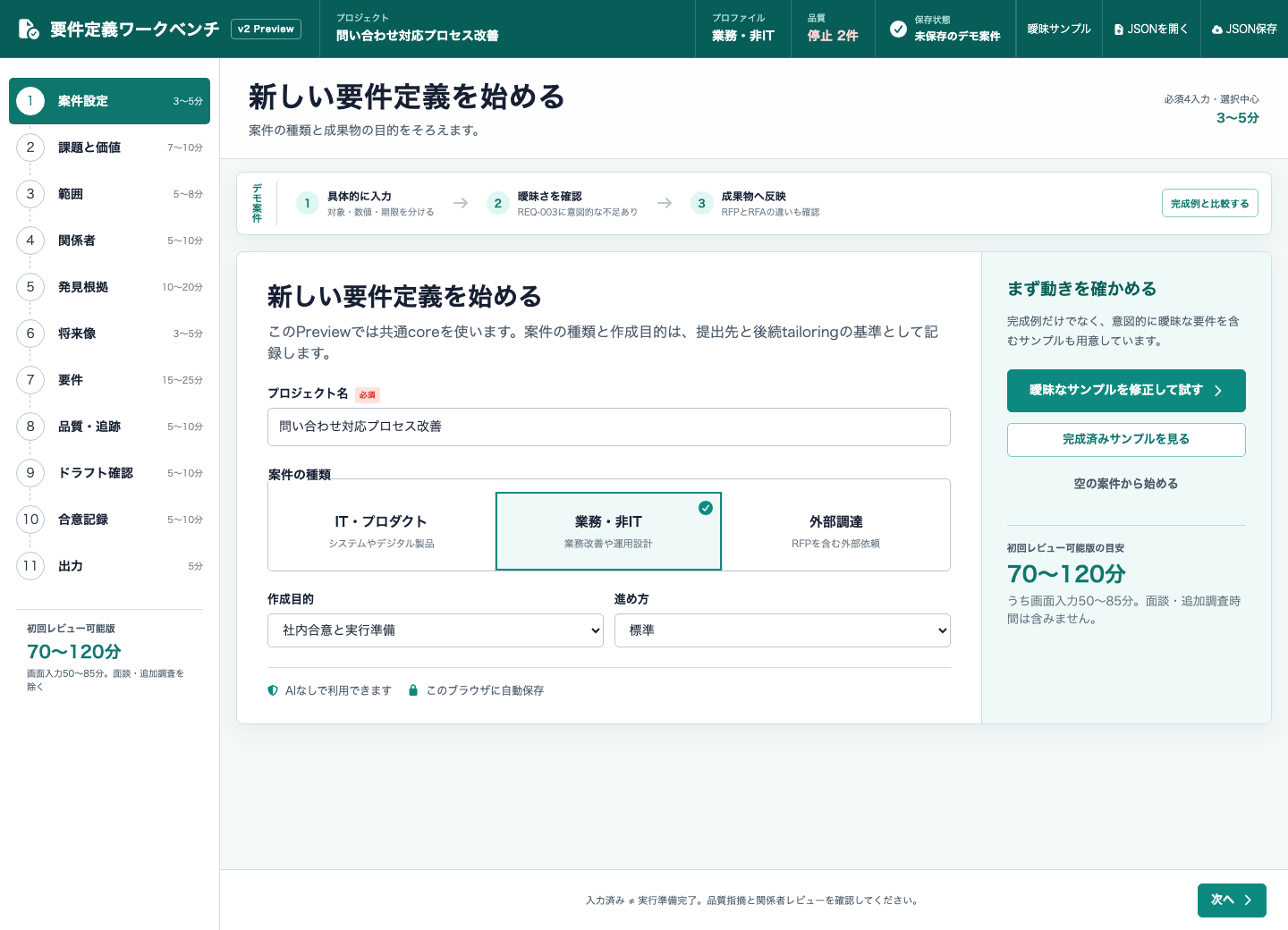The height and width of the screenshot is (930, 1288).
Task: Open the 進め方 dropdown
Action: pos(783,630)
